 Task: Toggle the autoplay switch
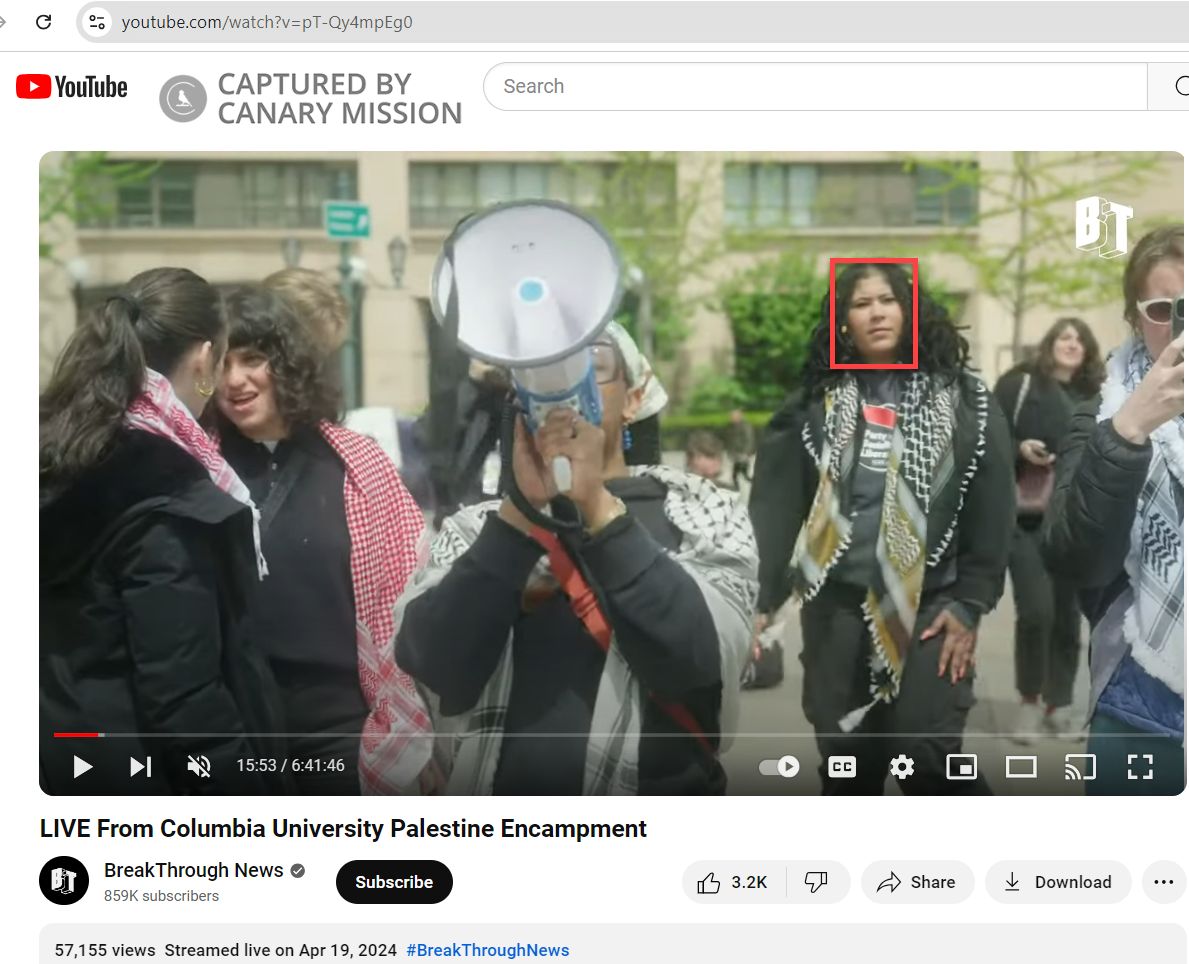[779, 767]
